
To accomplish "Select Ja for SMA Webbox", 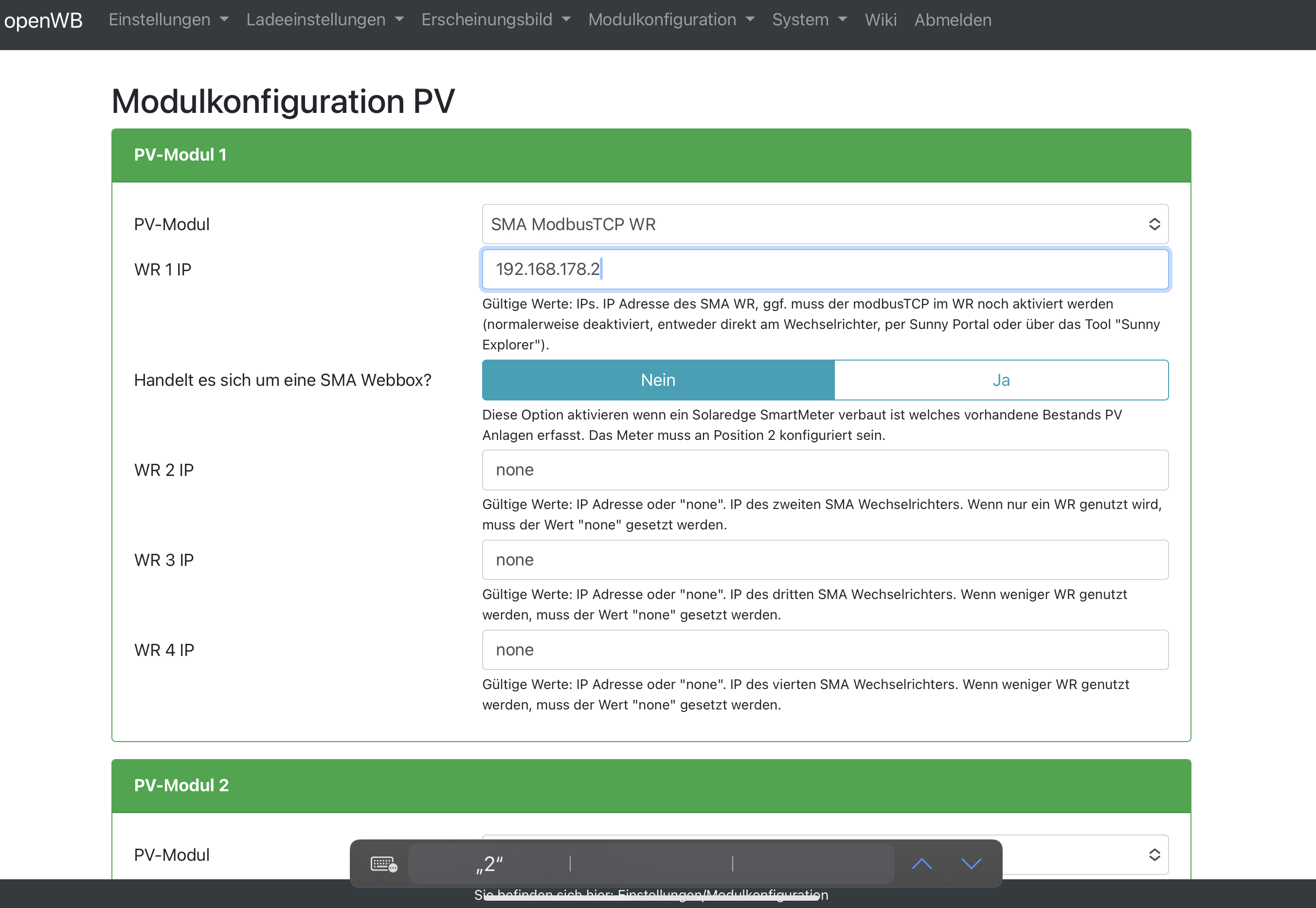I will click(1001, 380).
